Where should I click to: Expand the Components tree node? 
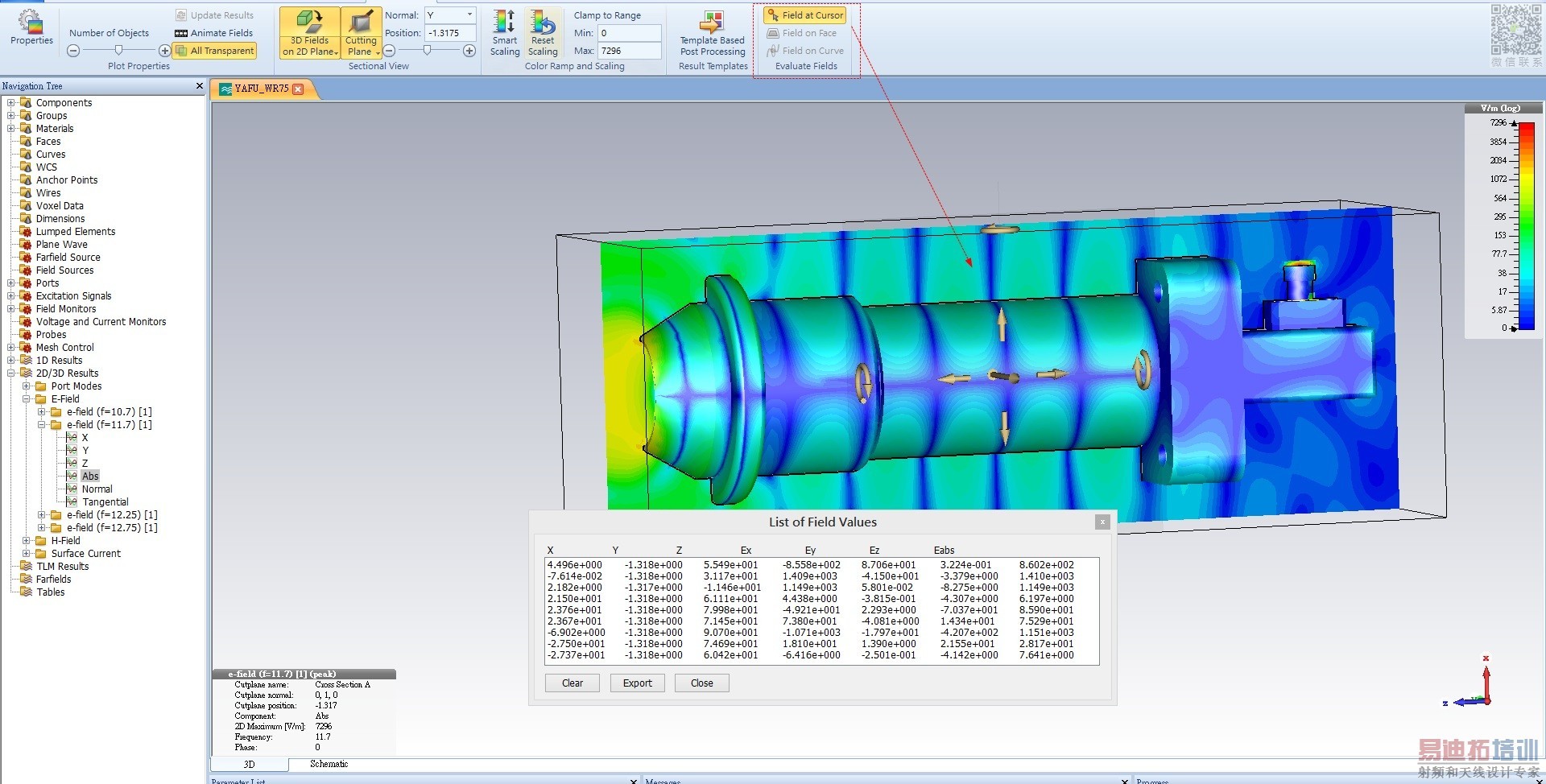tap(11, 103)
